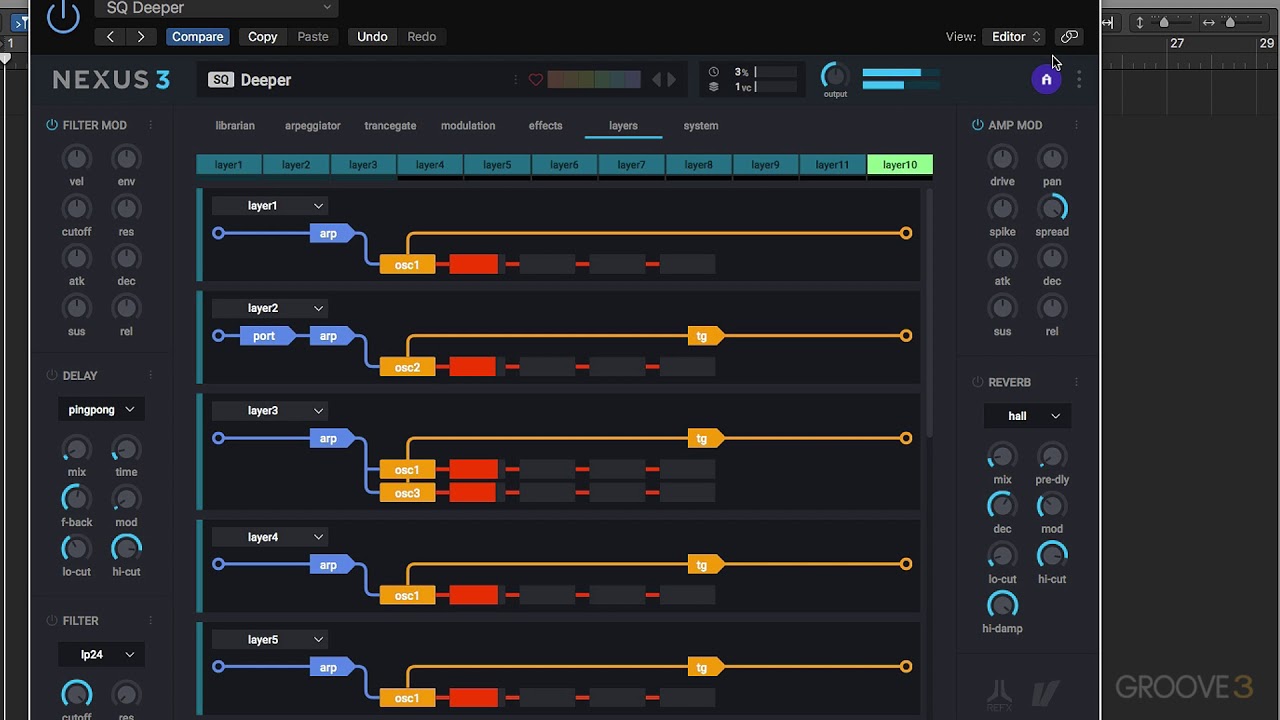Toggle the plugin power button beside the preset menu
Screen dimensions: 1280x720
coord(63,15)
